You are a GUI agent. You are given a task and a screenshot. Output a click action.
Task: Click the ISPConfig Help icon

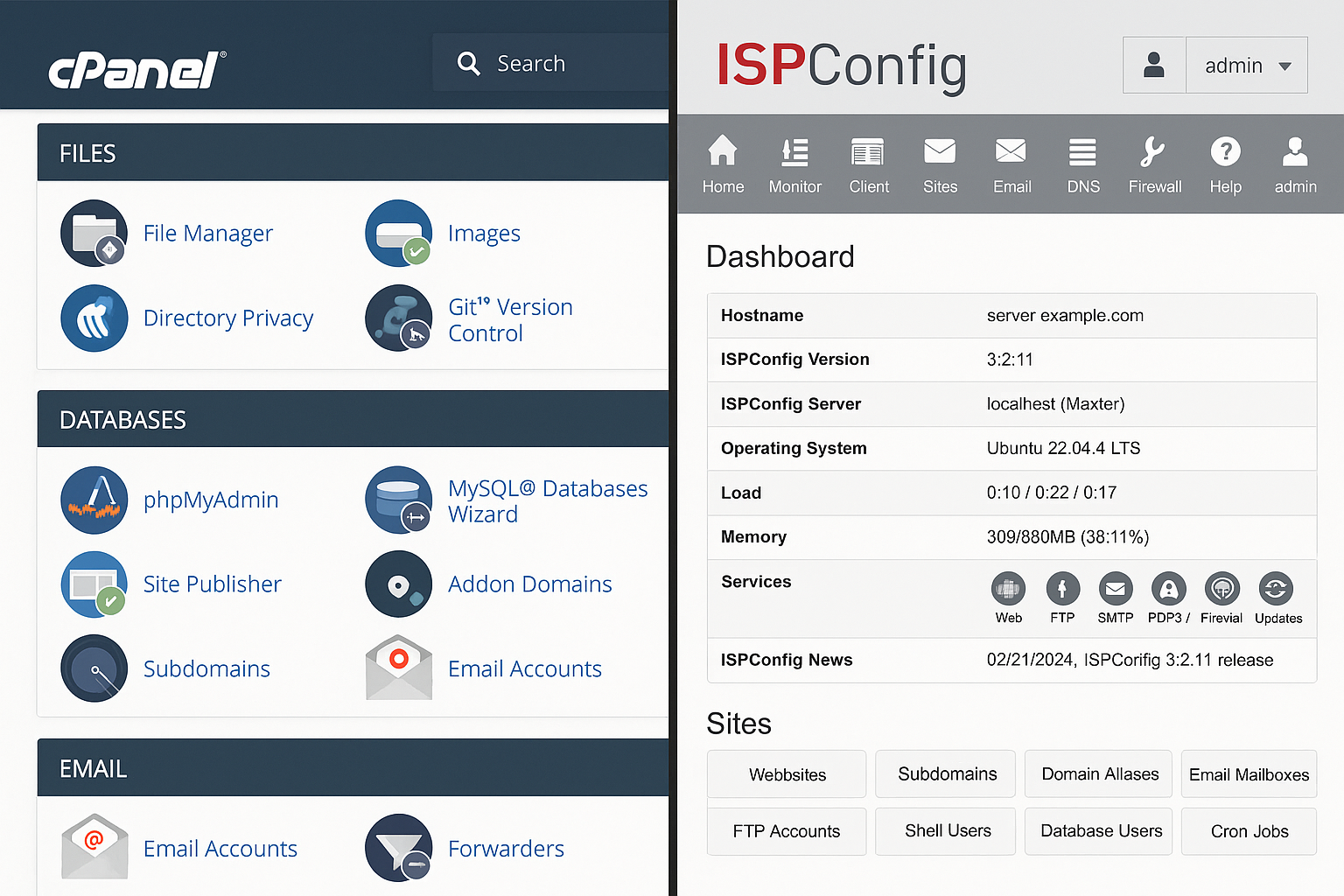tap(1226, 163)
